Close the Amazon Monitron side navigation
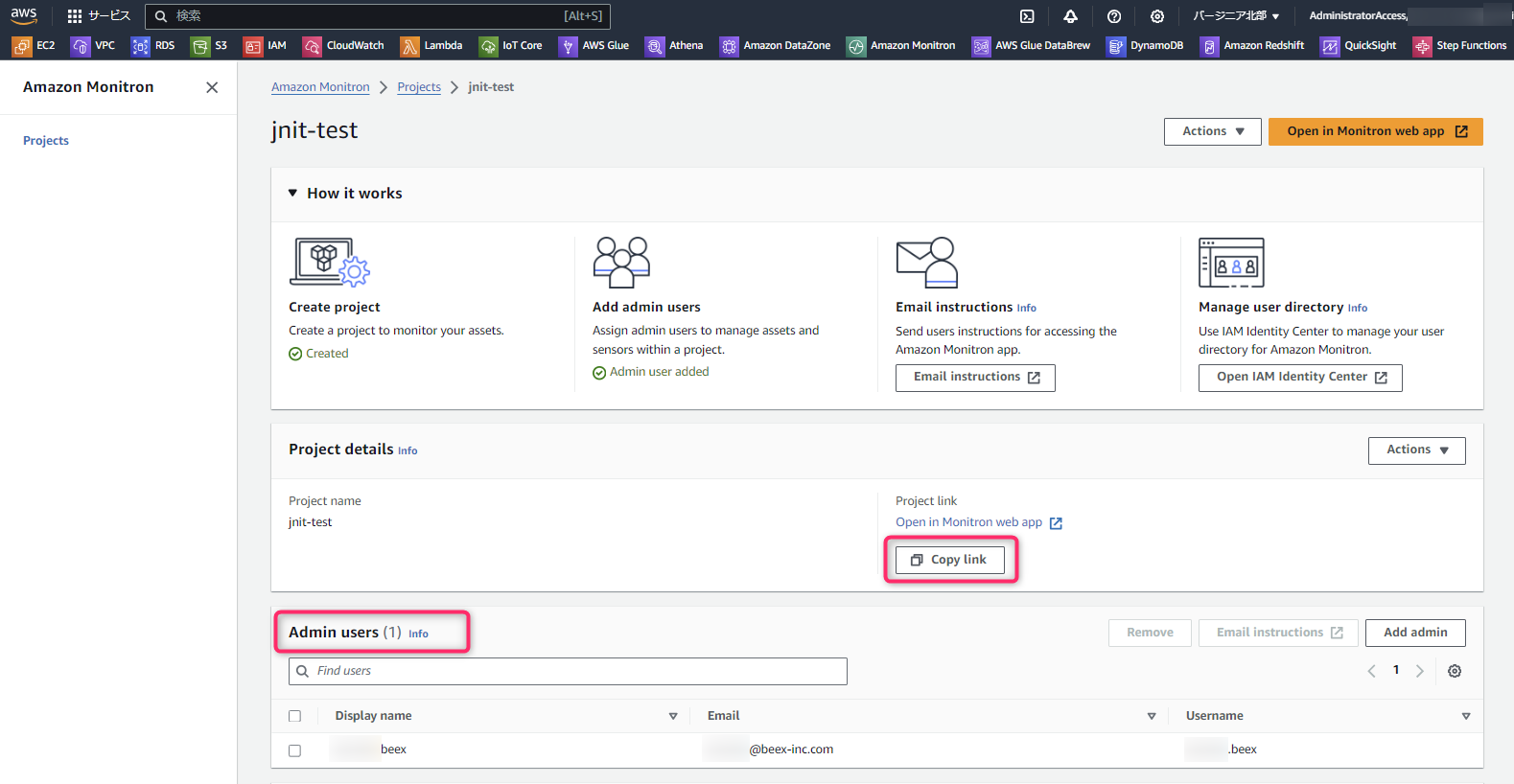This screenshot has width=1514, height=784. 212,87
